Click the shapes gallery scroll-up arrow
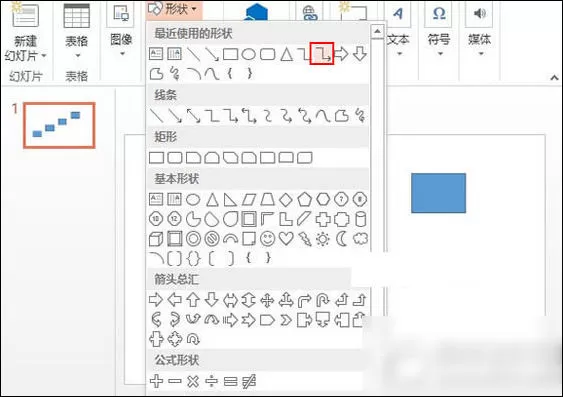This screenshot has width=563, height=397. 377,32
